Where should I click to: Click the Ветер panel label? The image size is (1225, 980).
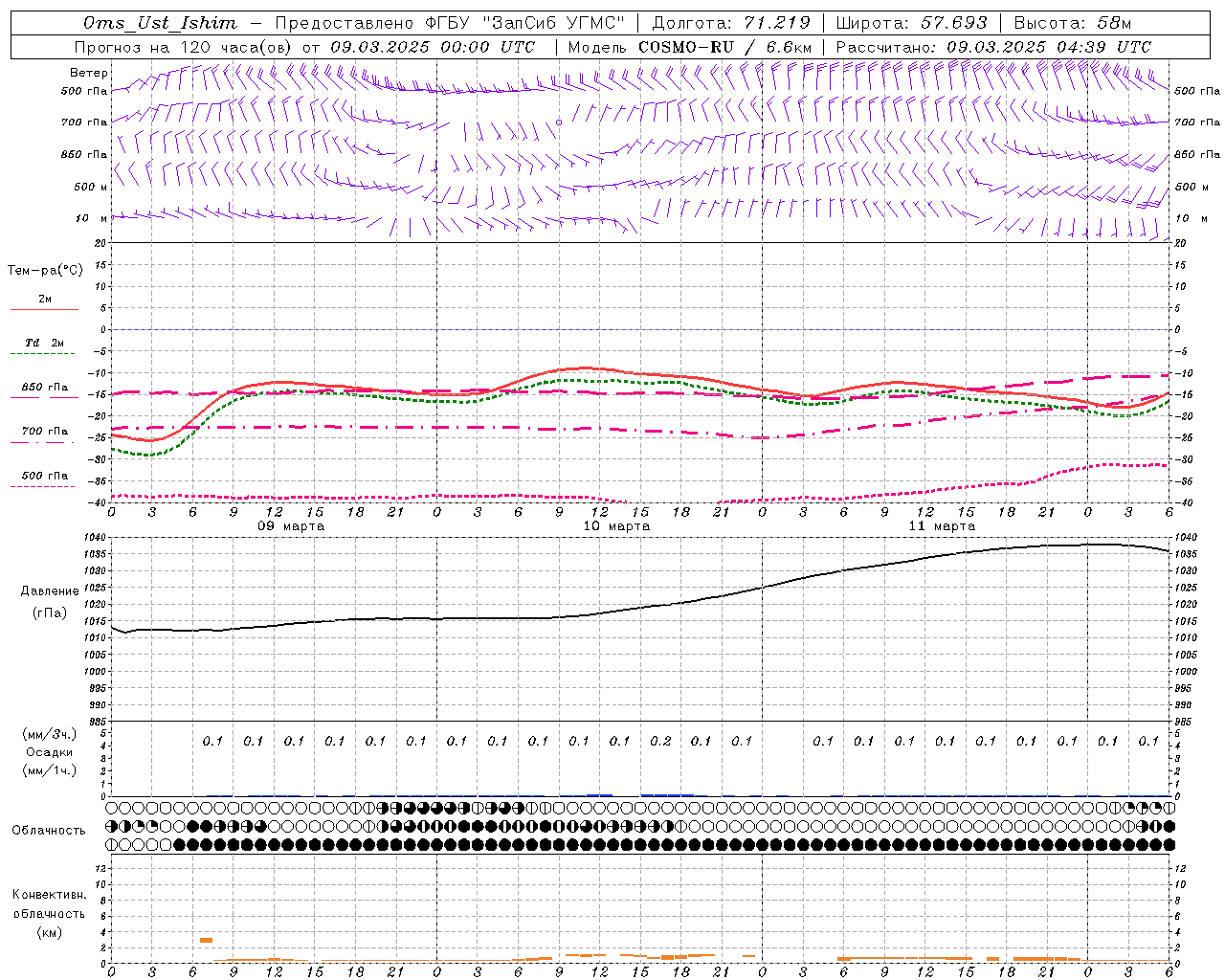point(89,73)
